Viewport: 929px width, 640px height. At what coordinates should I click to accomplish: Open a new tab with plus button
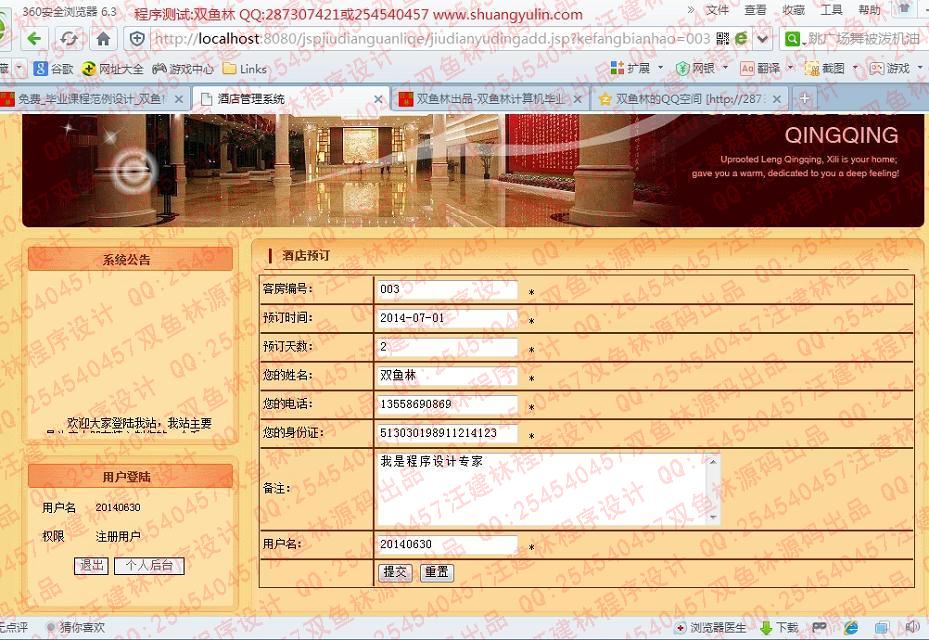(x=805, y=98)
